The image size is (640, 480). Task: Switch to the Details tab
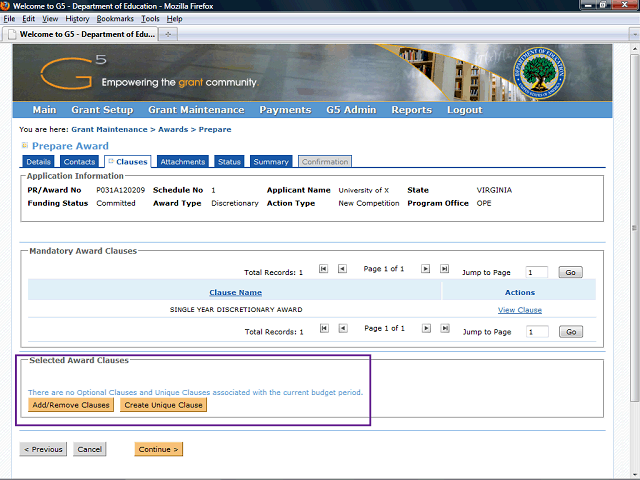38,162
